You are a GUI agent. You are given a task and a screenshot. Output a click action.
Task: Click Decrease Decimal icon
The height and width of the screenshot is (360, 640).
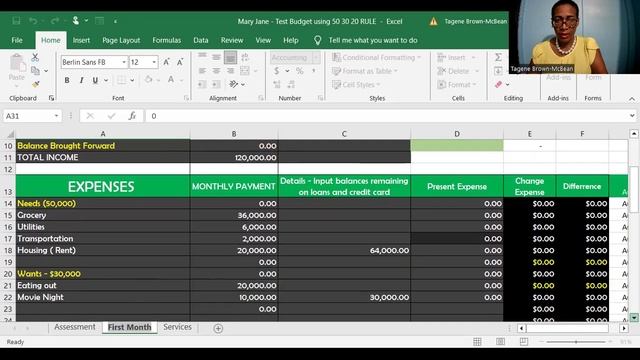click(x=291, y=84)
